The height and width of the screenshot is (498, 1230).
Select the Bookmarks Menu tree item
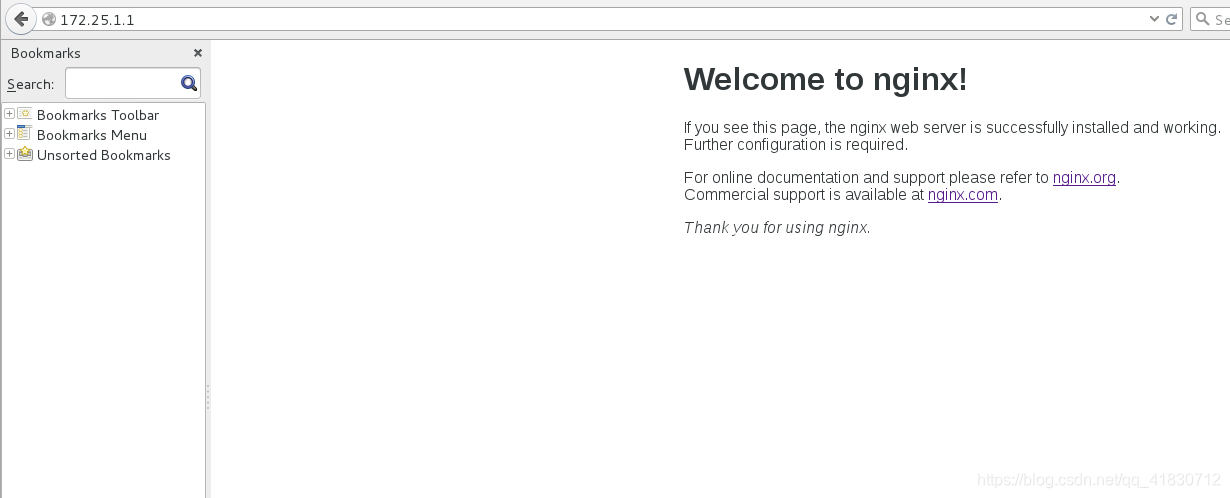(x=92, y=135)
